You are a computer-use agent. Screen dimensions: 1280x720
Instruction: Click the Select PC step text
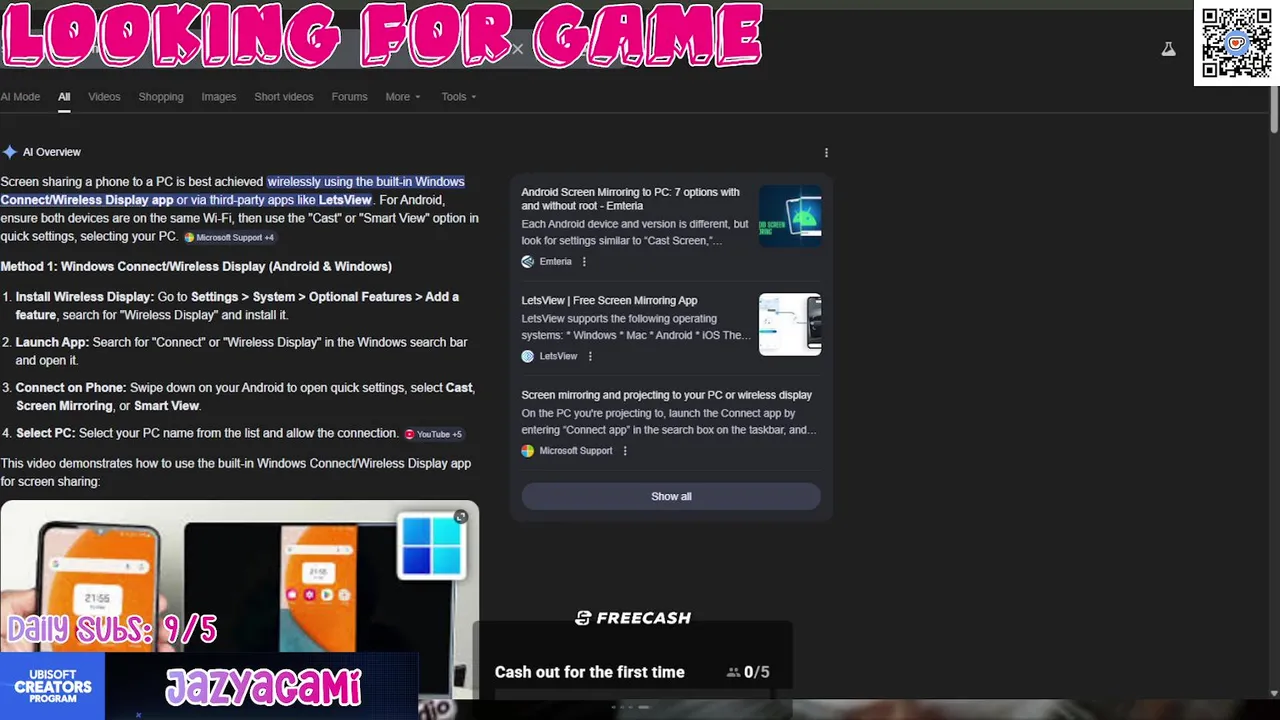pos(207,433)
